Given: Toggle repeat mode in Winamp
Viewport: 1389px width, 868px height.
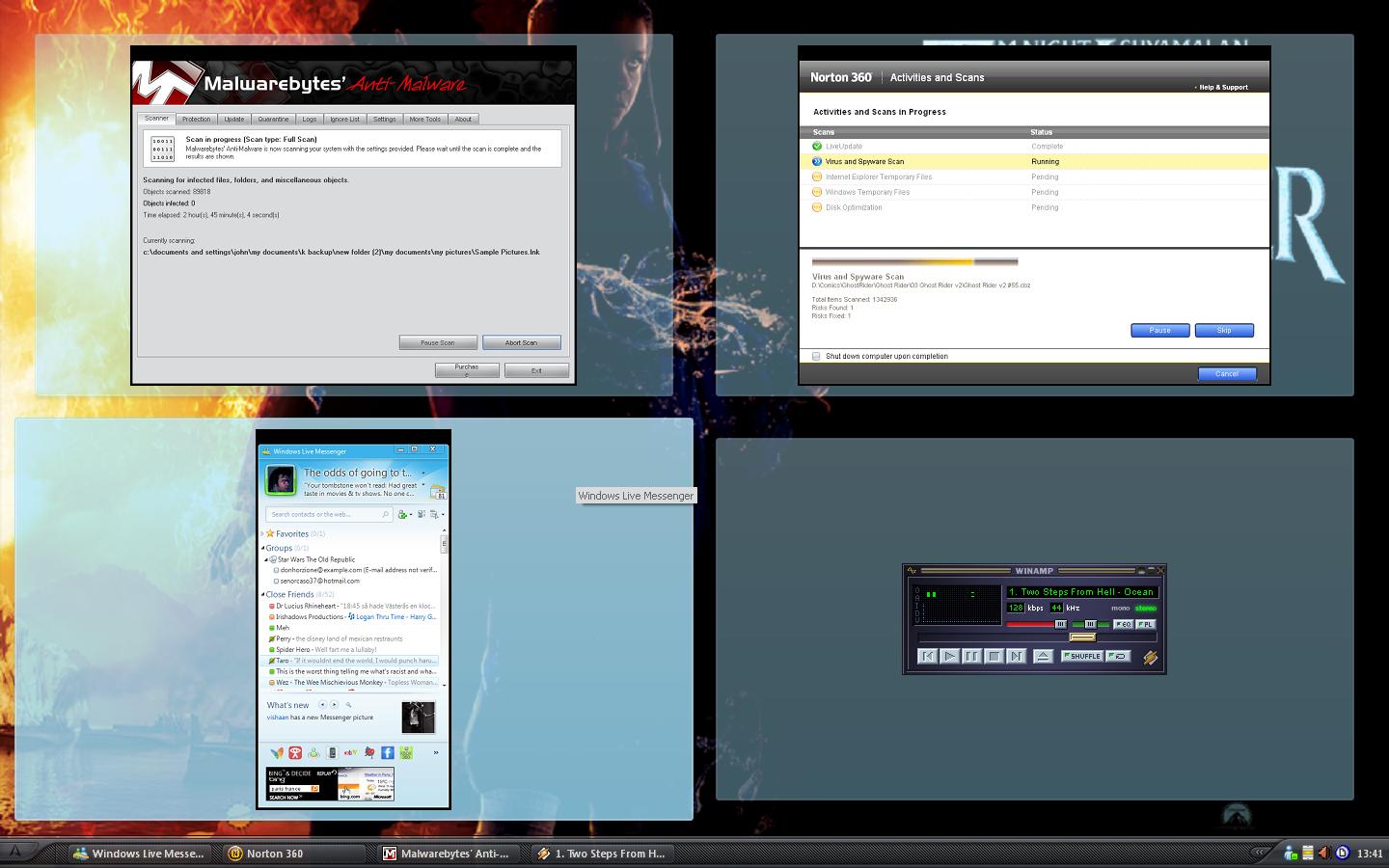Looking at the screenshot, I should (x=1118, y=656).
